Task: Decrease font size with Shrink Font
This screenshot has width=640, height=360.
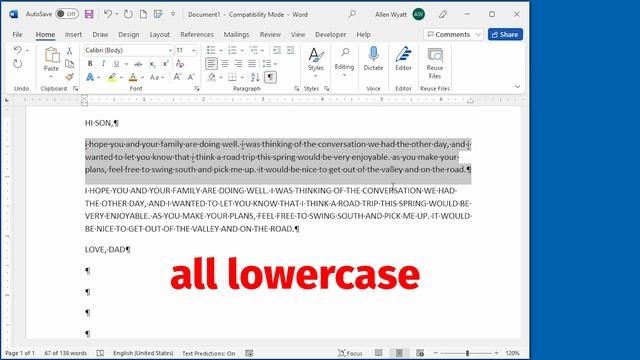Action: [x=191, y=77]
